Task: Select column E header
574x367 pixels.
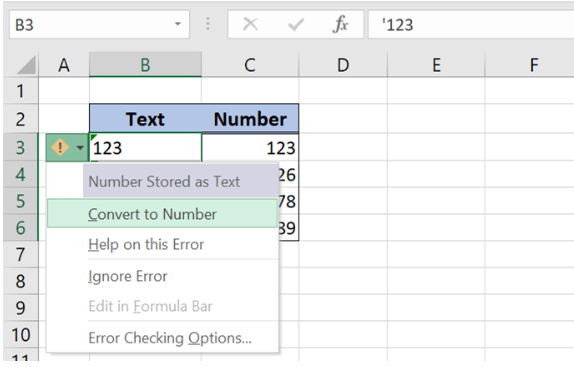Action: point(436,65)
